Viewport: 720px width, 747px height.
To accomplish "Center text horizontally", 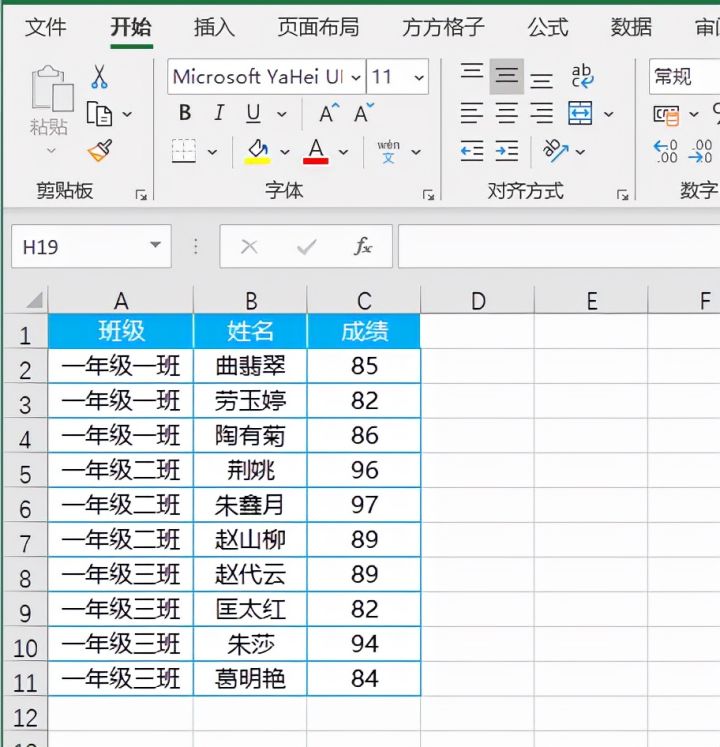I will (507, 113).
